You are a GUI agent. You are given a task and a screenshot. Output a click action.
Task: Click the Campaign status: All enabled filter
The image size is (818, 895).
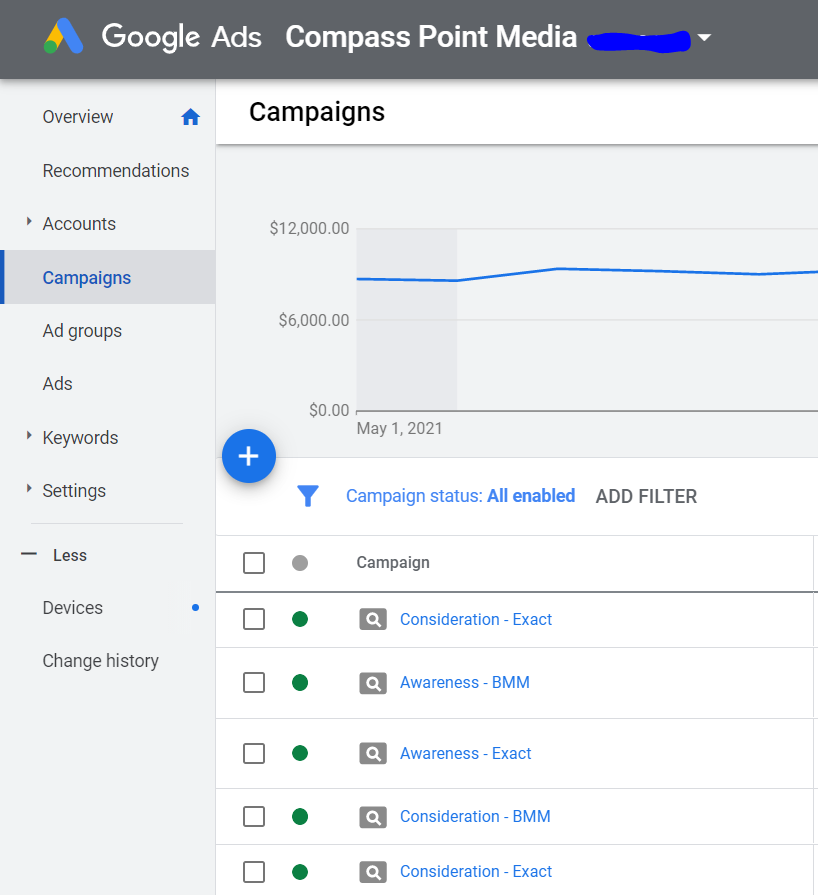(460, 496)
